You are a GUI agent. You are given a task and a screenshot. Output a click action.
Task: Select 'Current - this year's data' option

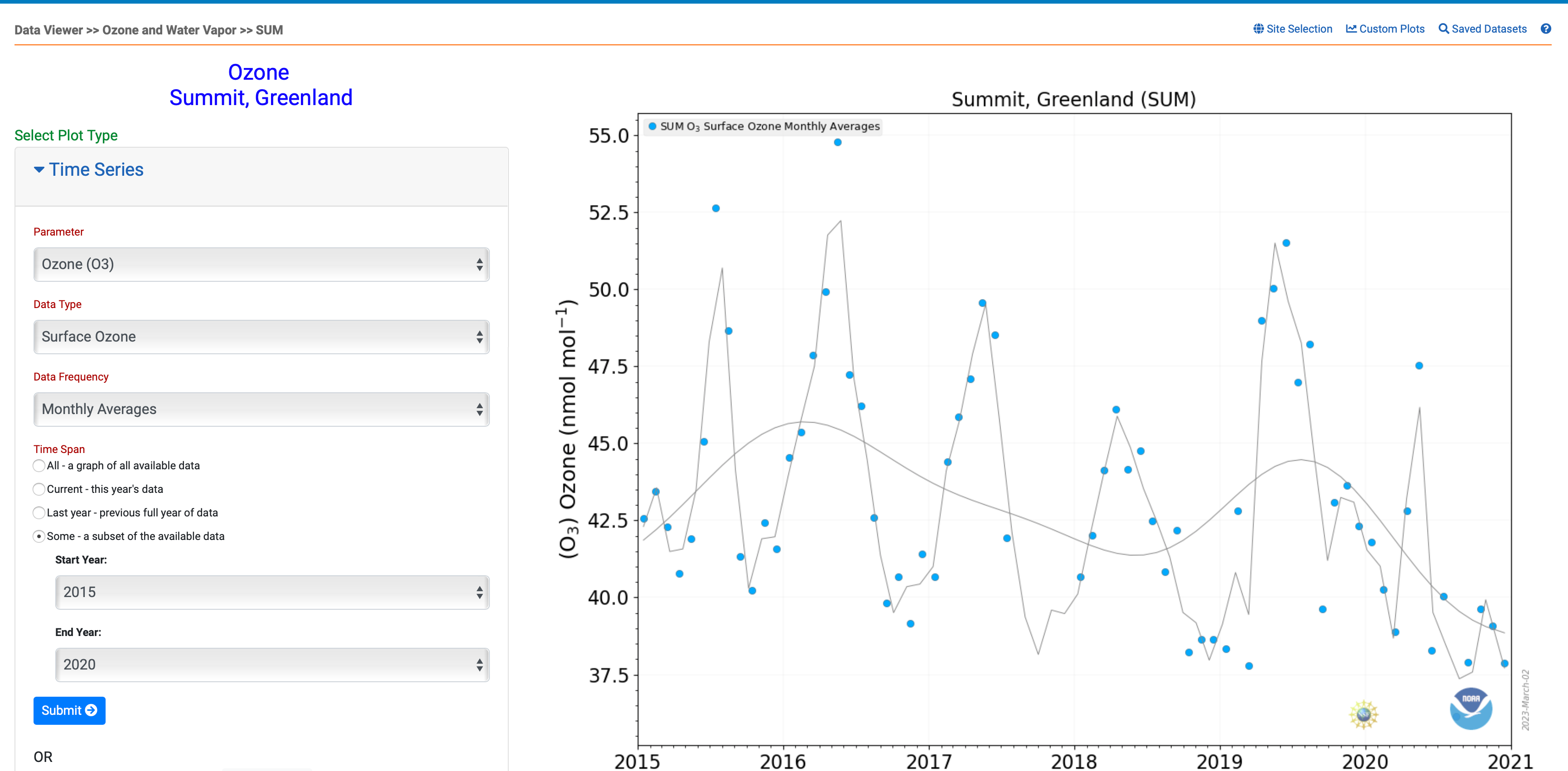pyautogui.click(x=39, y=489)
